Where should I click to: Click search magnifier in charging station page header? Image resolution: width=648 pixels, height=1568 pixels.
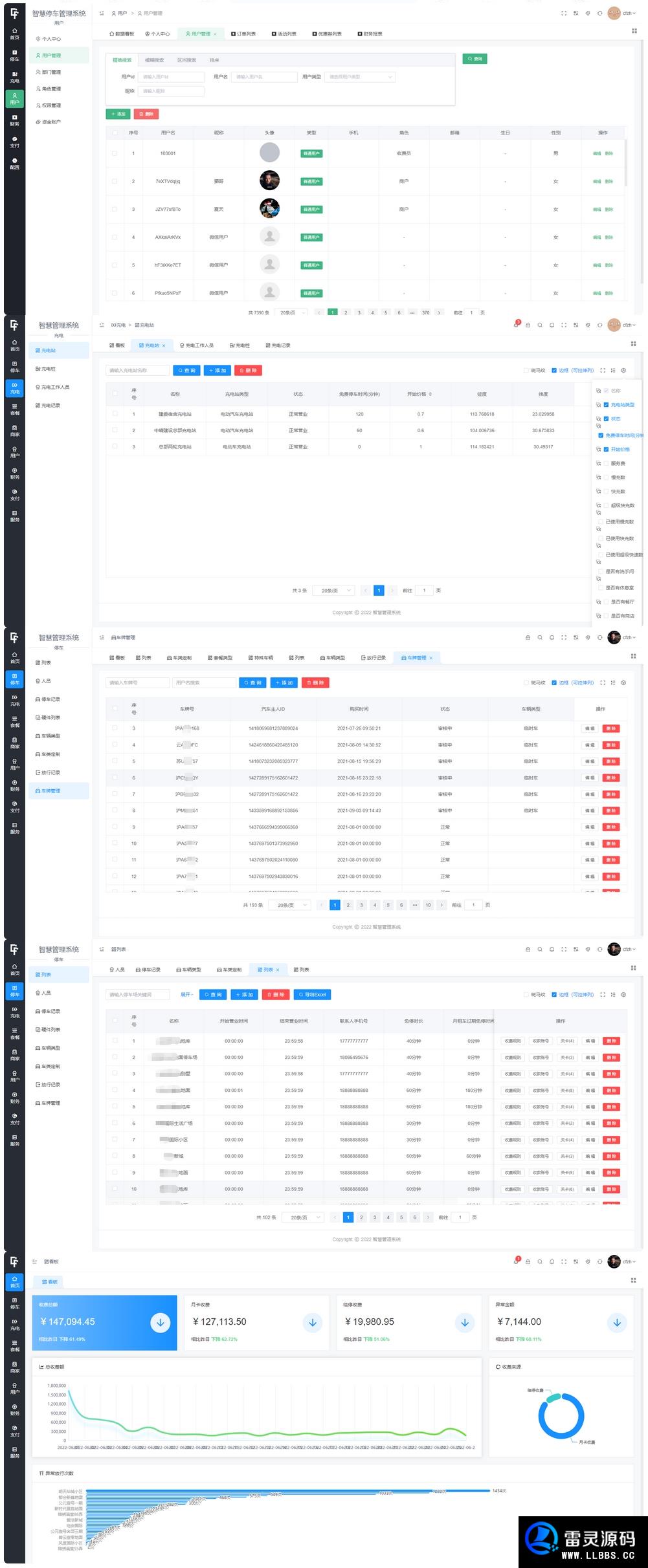540,325
